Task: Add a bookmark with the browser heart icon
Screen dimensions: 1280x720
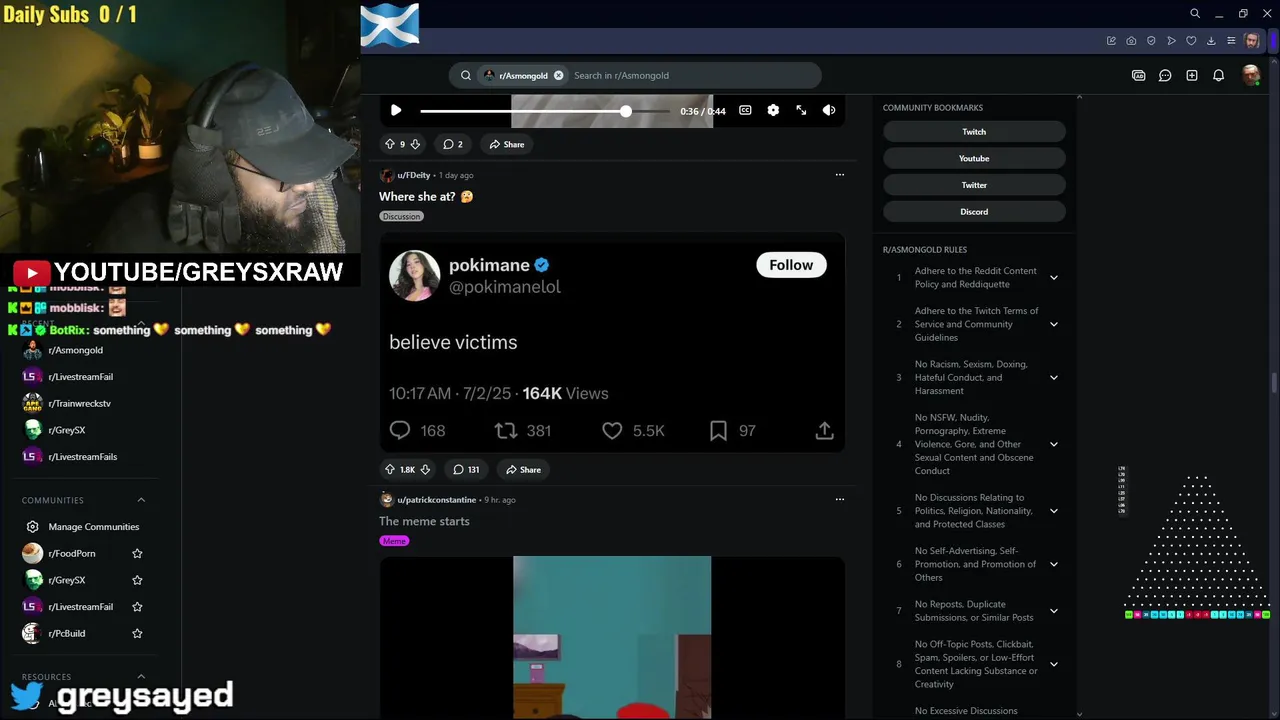Action: pyautogui.click(x=1191, y=41)
